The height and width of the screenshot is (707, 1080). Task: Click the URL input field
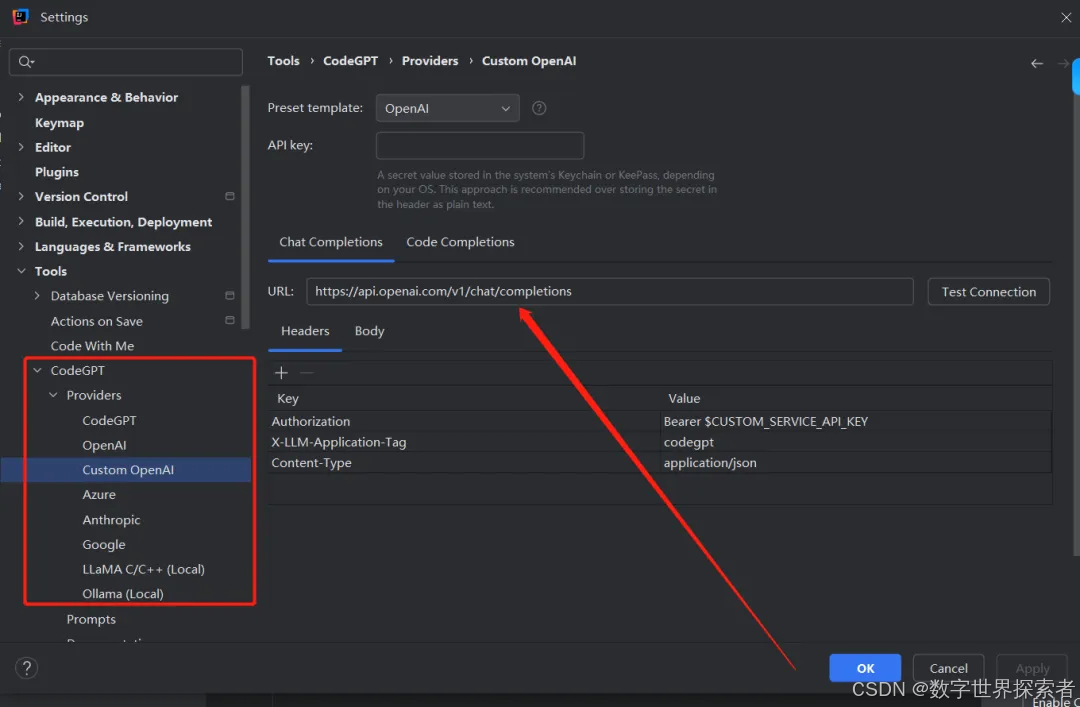(x=610, y=291)
